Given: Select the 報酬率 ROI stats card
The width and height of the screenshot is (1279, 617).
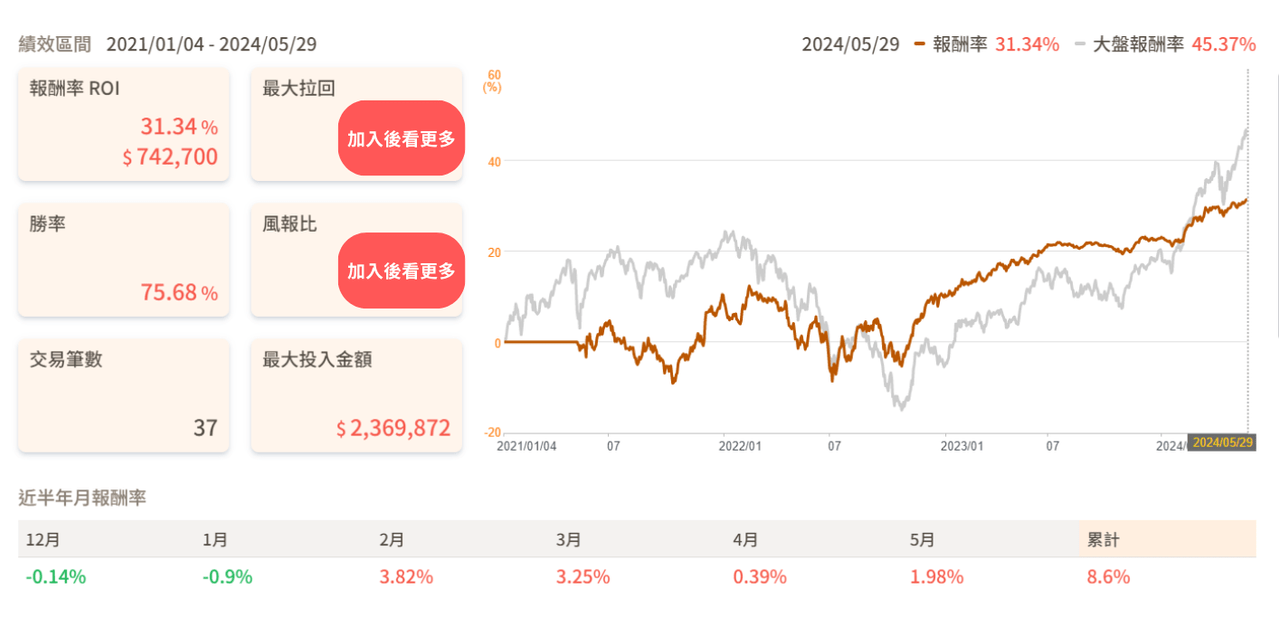Looking at the screenshot, I should click(x=124, y=124).
